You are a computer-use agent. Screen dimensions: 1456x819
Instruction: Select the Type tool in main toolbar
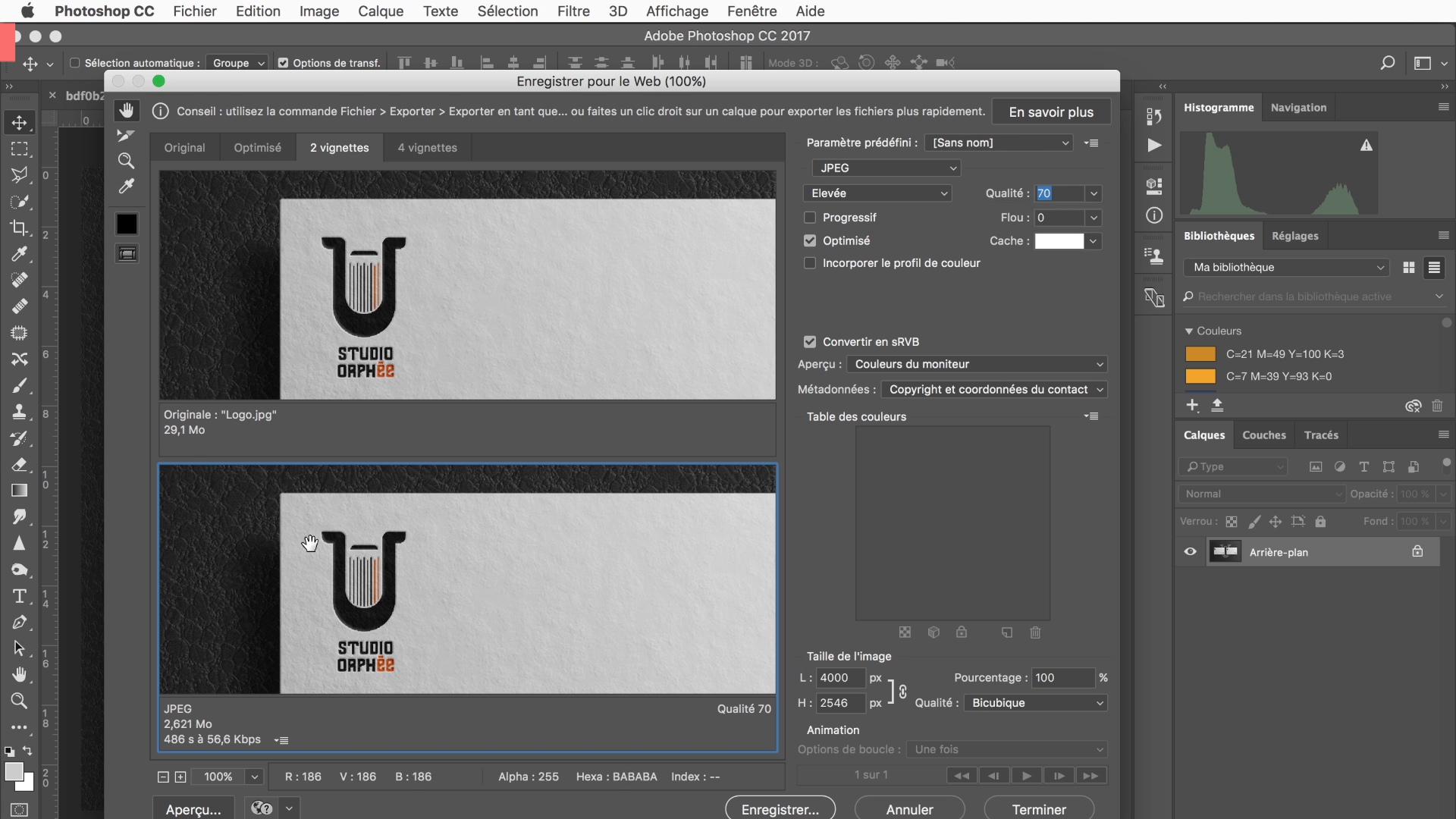[20, 596]
